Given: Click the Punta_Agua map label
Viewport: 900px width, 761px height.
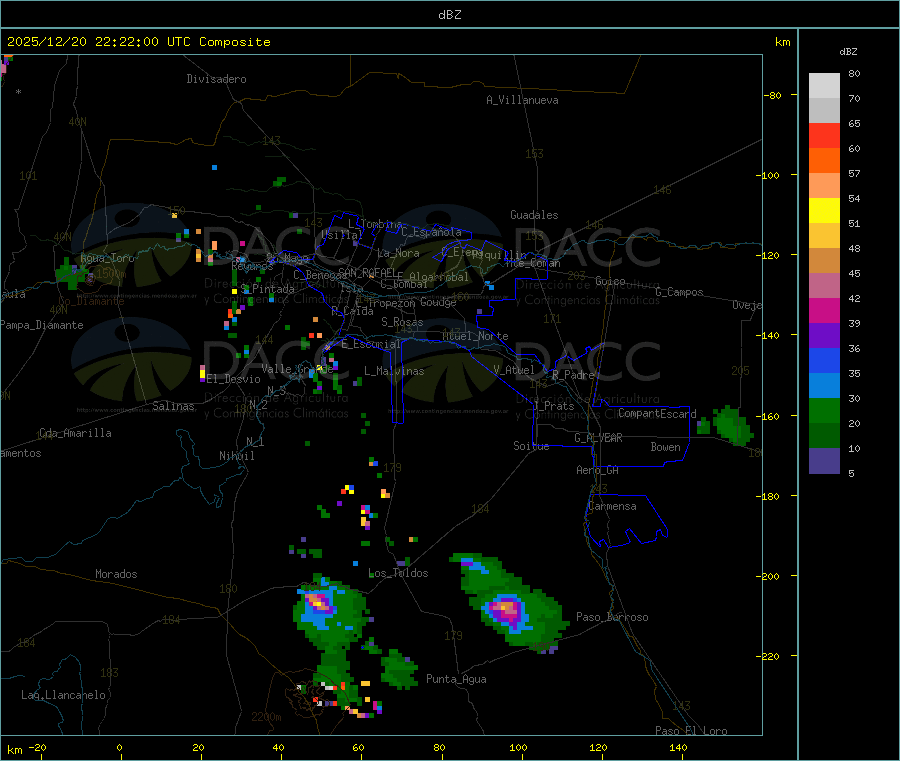Looking at the screenshot, I should pos(456,679).
